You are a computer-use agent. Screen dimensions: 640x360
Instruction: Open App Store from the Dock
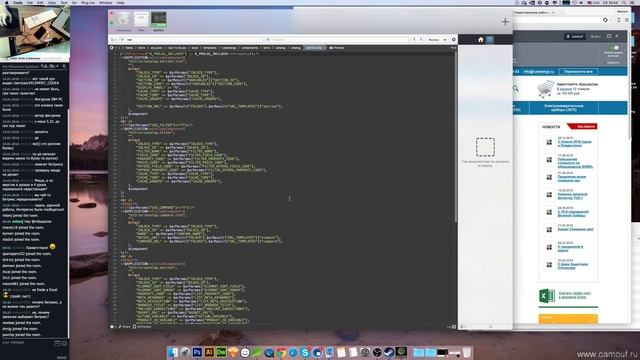(293, 352)
